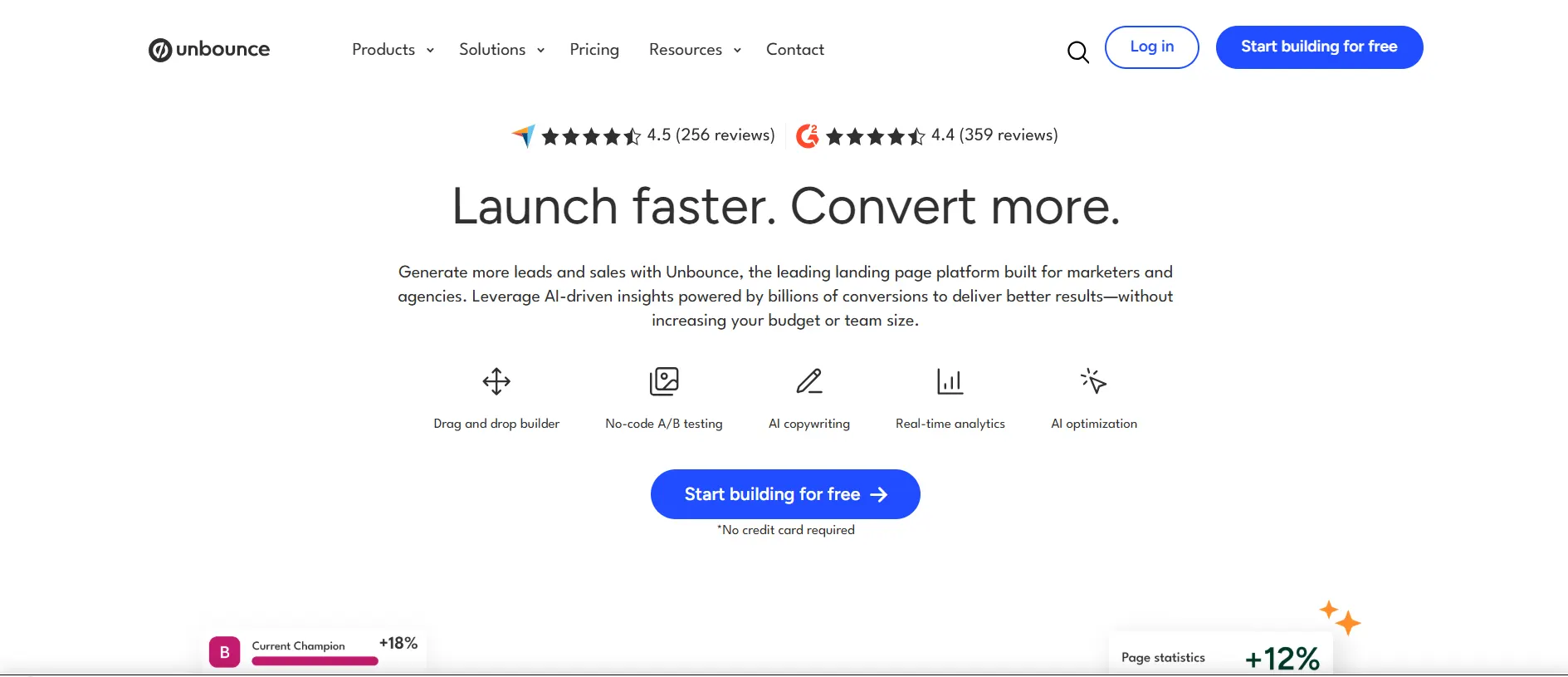The width and height of the screenshot is (1568, 677).
Task: Click the Page statistics label
Action: tap(1163, 657)
